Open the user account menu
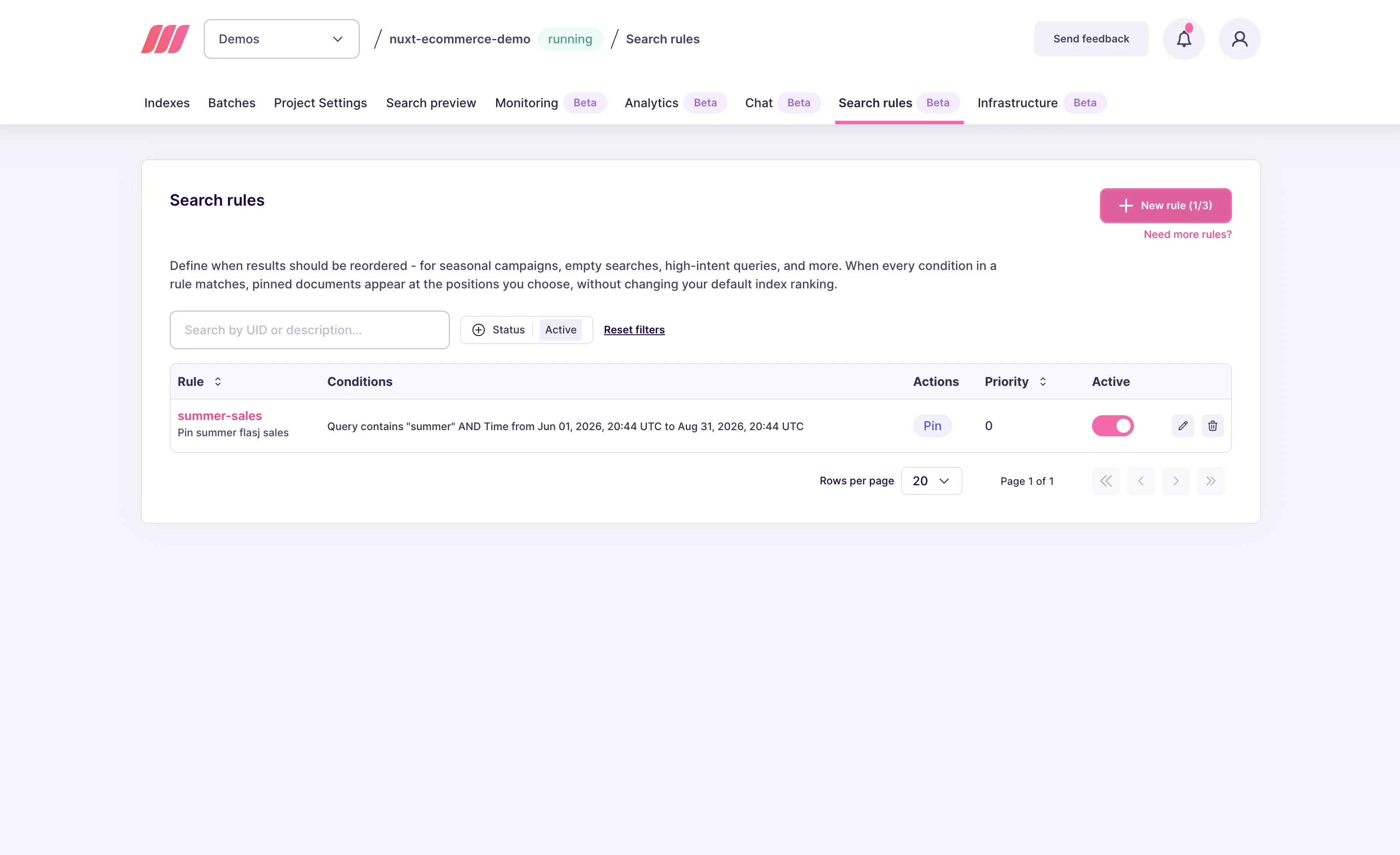 [x=1239, y=39]
